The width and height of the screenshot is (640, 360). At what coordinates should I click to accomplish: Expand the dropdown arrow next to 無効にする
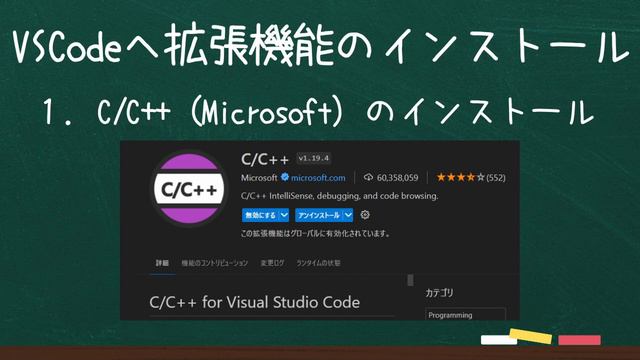pyautogui.click(x=284, y=215)
